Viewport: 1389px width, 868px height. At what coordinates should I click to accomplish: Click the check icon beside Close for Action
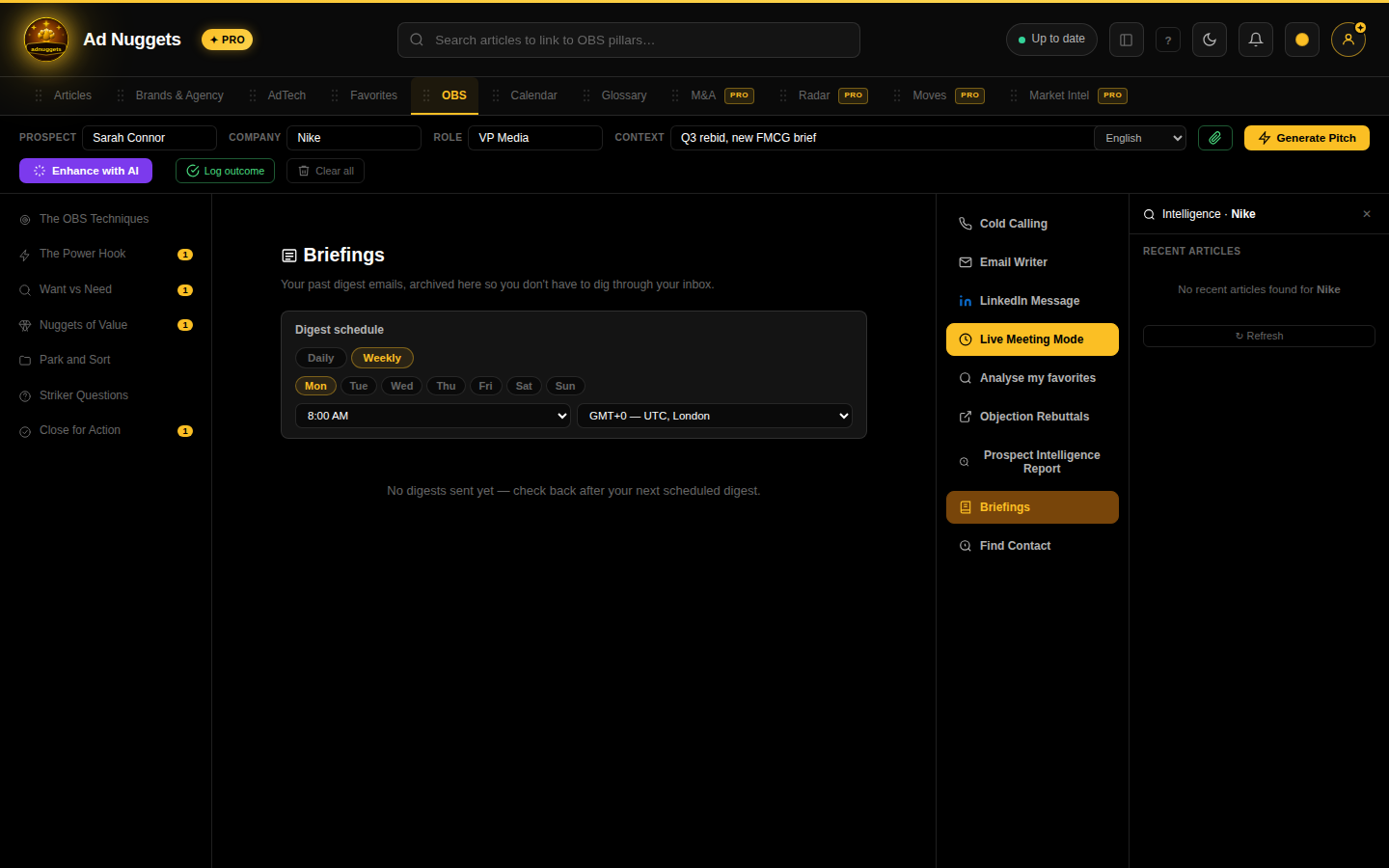pos(25,431)
